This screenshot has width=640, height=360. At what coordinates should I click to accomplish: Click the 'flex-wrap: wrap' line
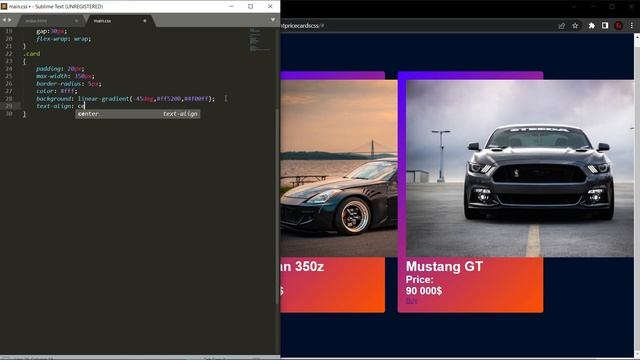[x=64, y=39]
